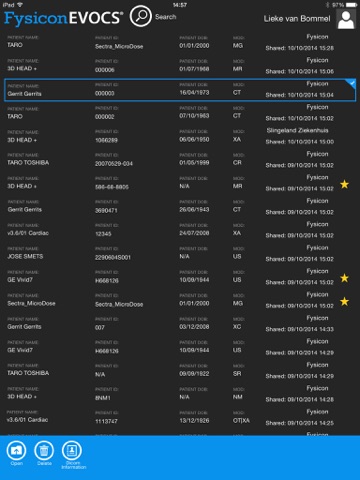Uncheck the selected Gerrit Gerrits 000003 checkmark
The image size is (360, 480).
click(x=351, y=84)
